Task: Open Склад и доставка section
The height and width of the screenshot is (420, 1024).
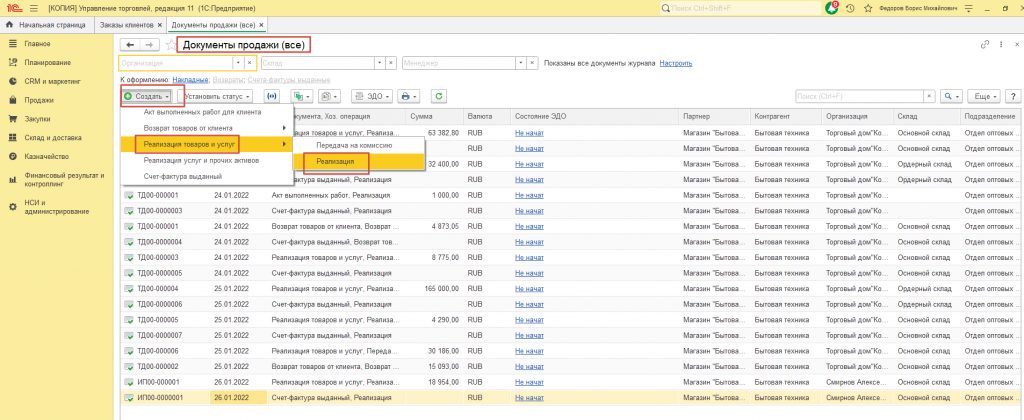Action: (x=53, y=138)
